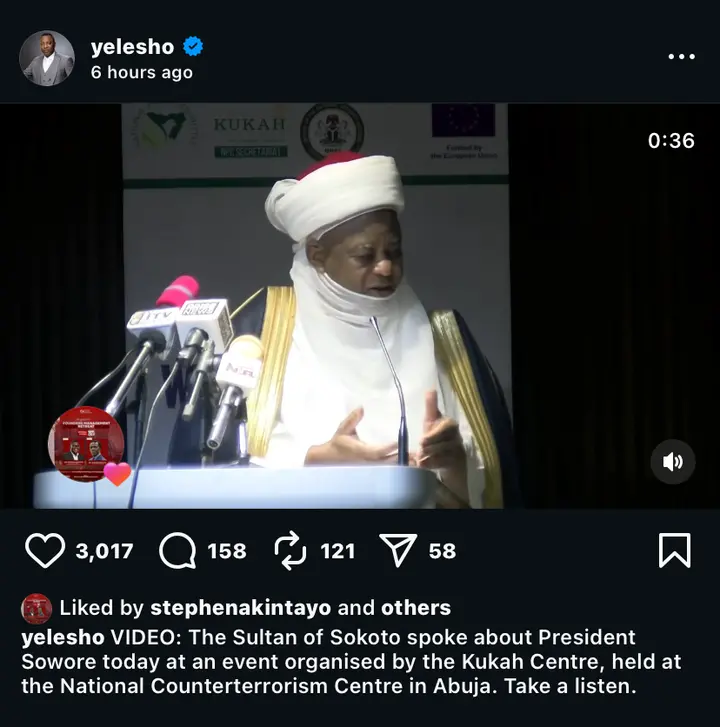View the 3,017 likes count
Image resolution: width=720 pixels, height=727 pixels.
pyautogui.click(x=104, y=551)
